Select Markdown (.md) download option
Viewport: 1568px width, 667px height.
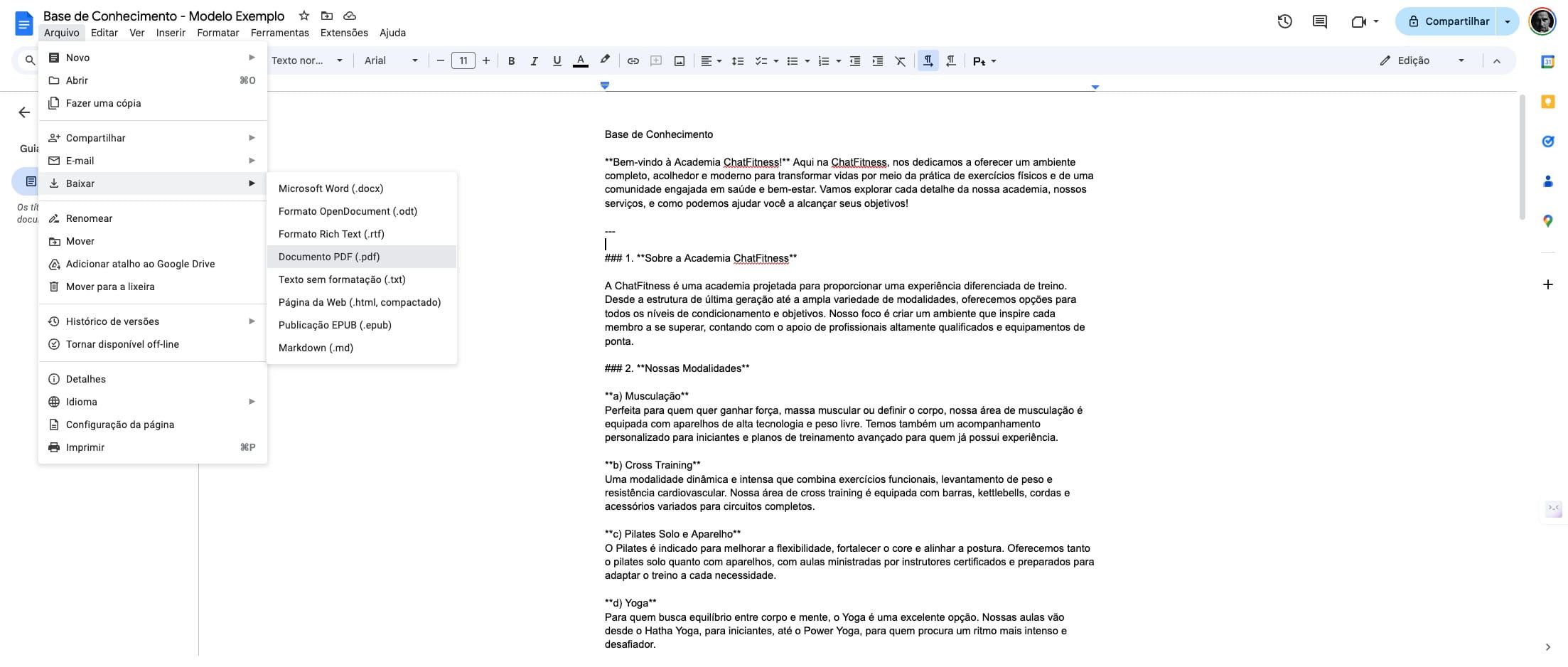point(362,348)
